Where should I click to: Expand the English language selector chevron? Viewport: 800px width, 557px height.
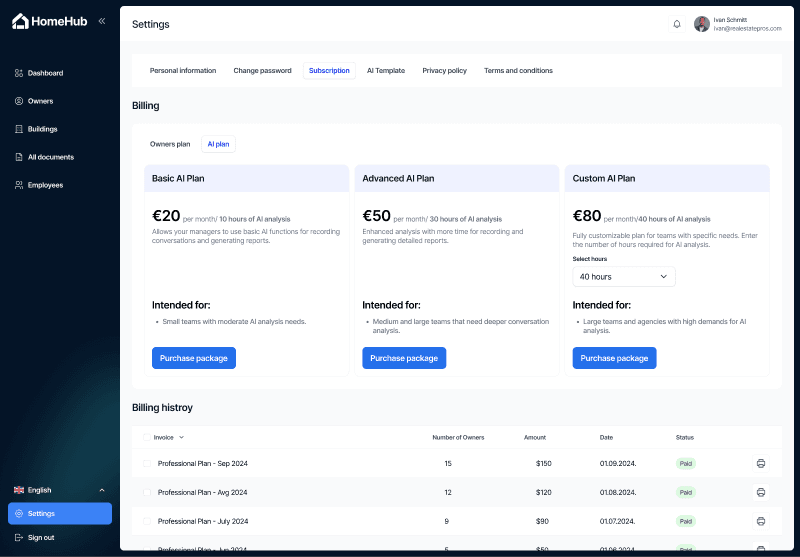pos(102,490)
